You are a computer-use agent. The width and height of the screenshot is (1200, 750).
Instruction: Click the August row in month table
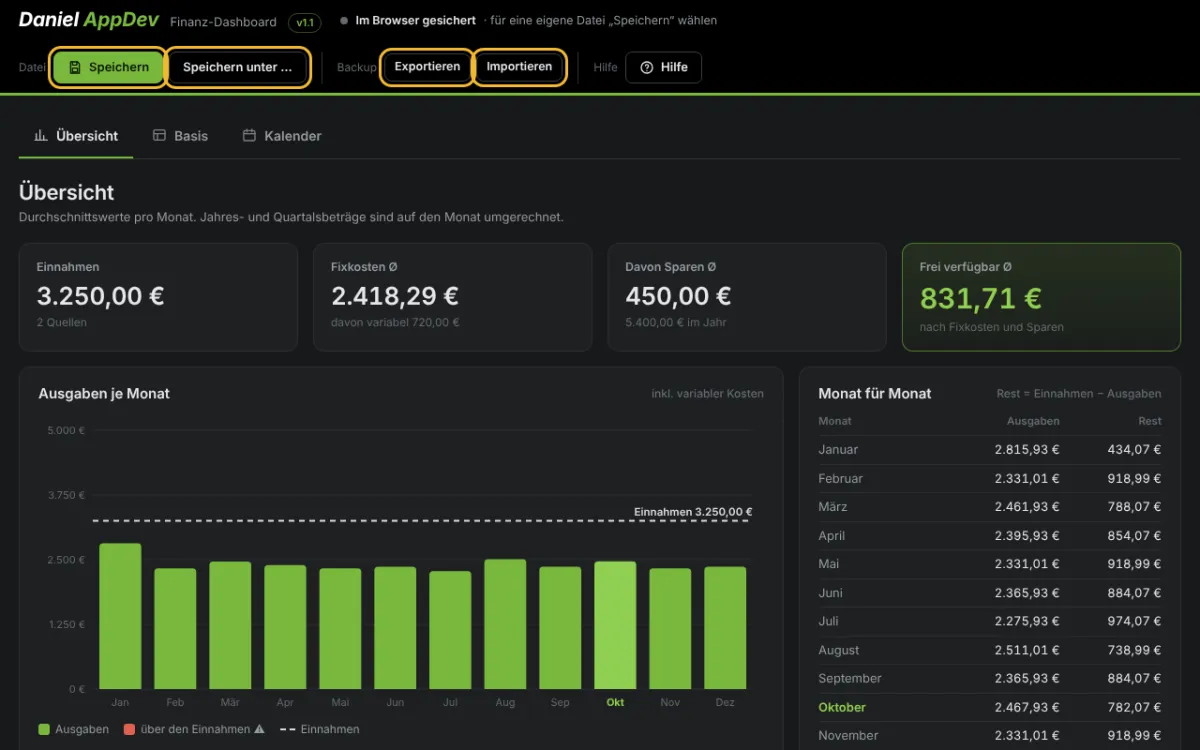[990, 650]
